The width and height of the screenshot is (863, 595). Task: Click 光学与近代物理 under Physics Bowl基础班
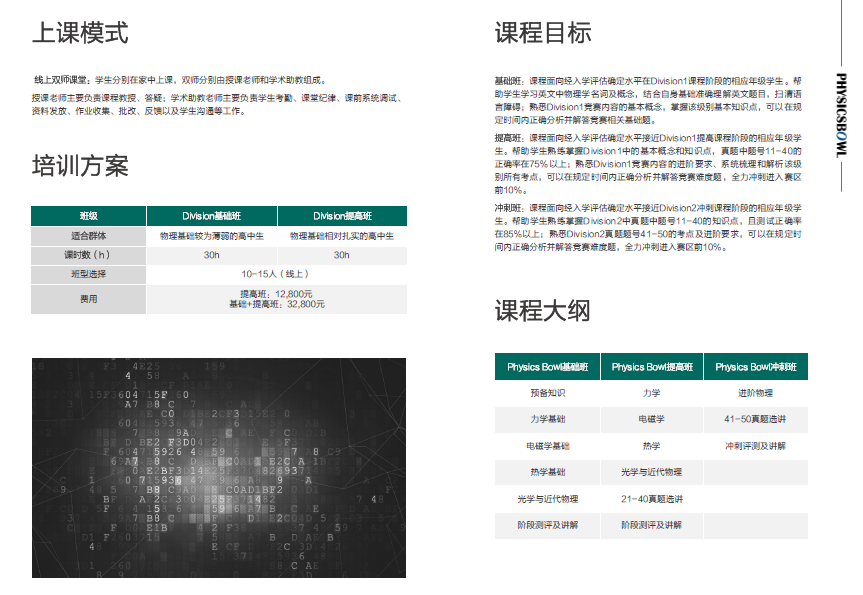click(x=548, y=499)
